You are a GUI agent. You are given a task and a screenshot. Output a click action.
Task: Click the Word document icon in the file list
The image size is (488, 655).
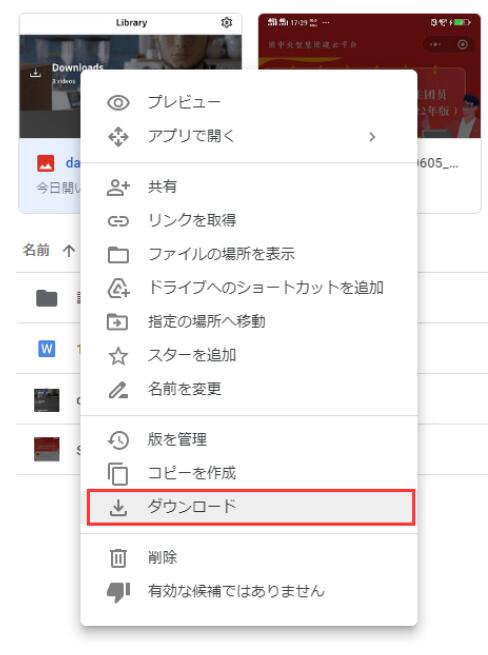(x=47, y=348)
